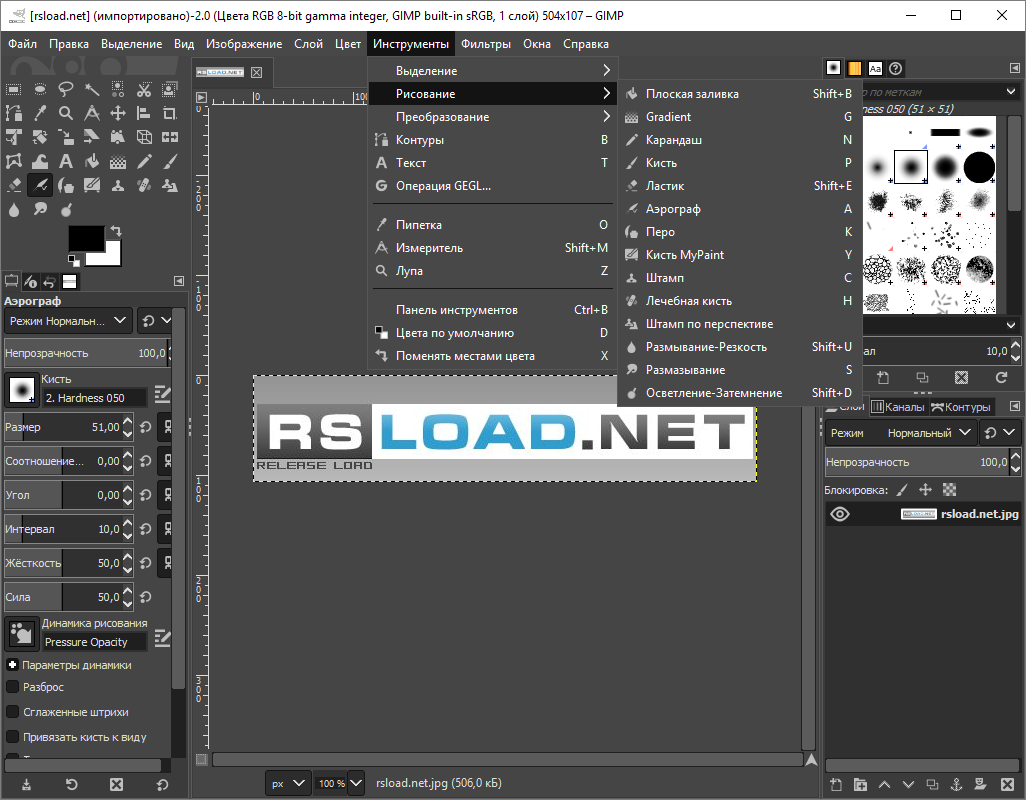This screenshot has width=1026, height=800.
Task: Open the Undo History tab icon
Action: (x=49, y=282)
